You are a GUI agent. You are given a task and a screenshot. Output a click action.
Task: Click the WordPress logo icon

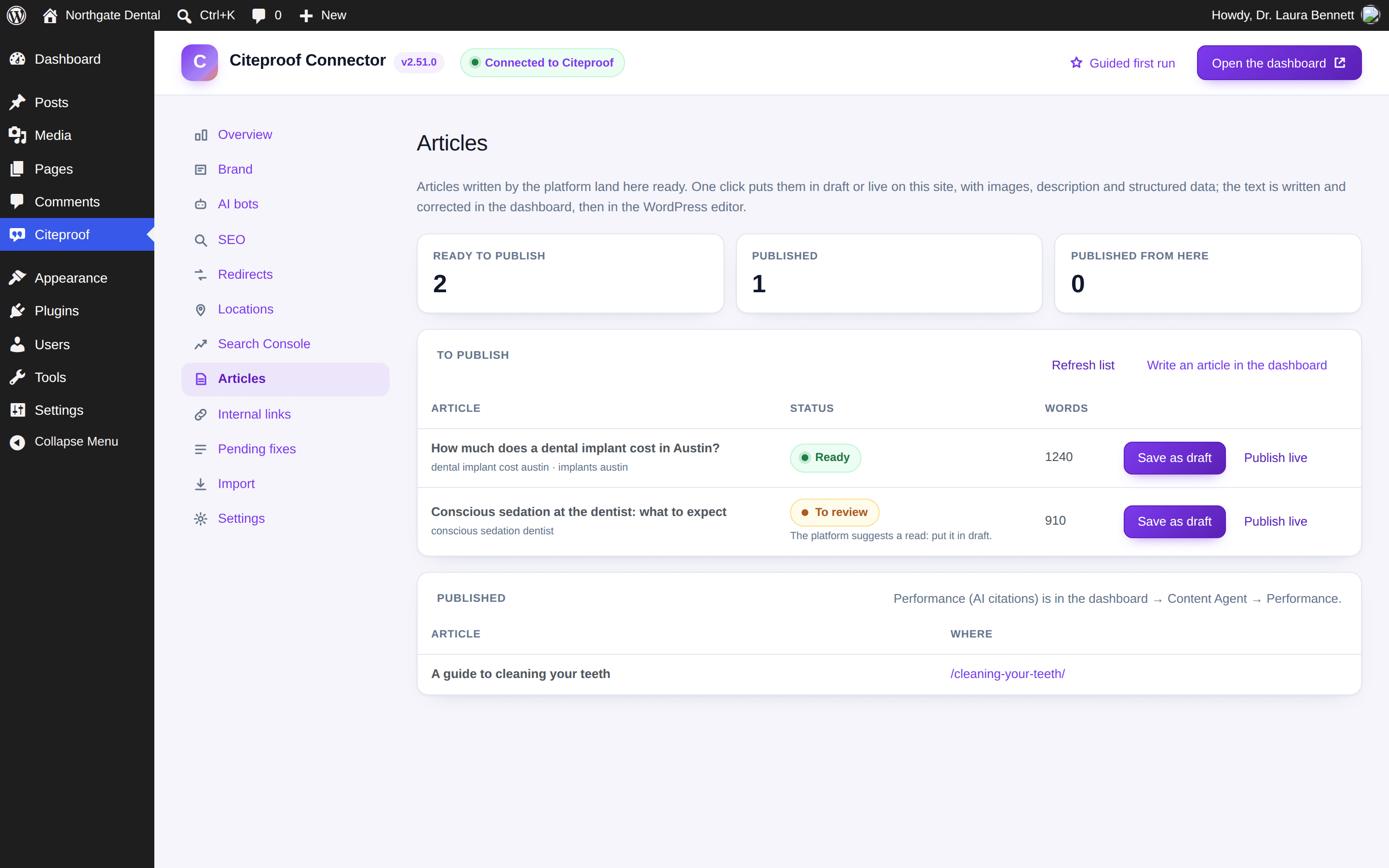click(x=17, y=15)
